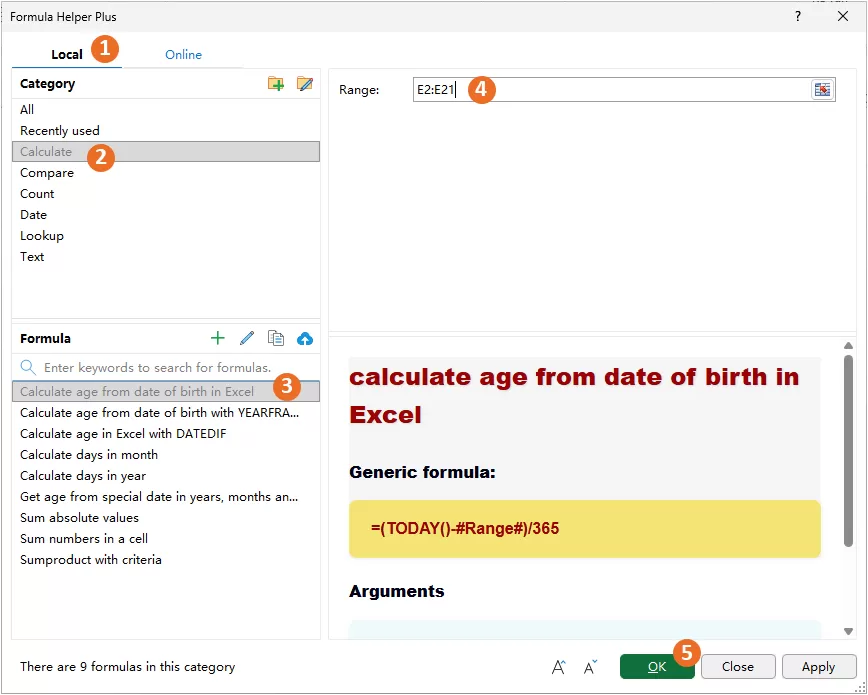Image resolution: width=868 pixels, height=695 pixels.
Task: Click the description scroll down arrow
Action: (848, 631)
